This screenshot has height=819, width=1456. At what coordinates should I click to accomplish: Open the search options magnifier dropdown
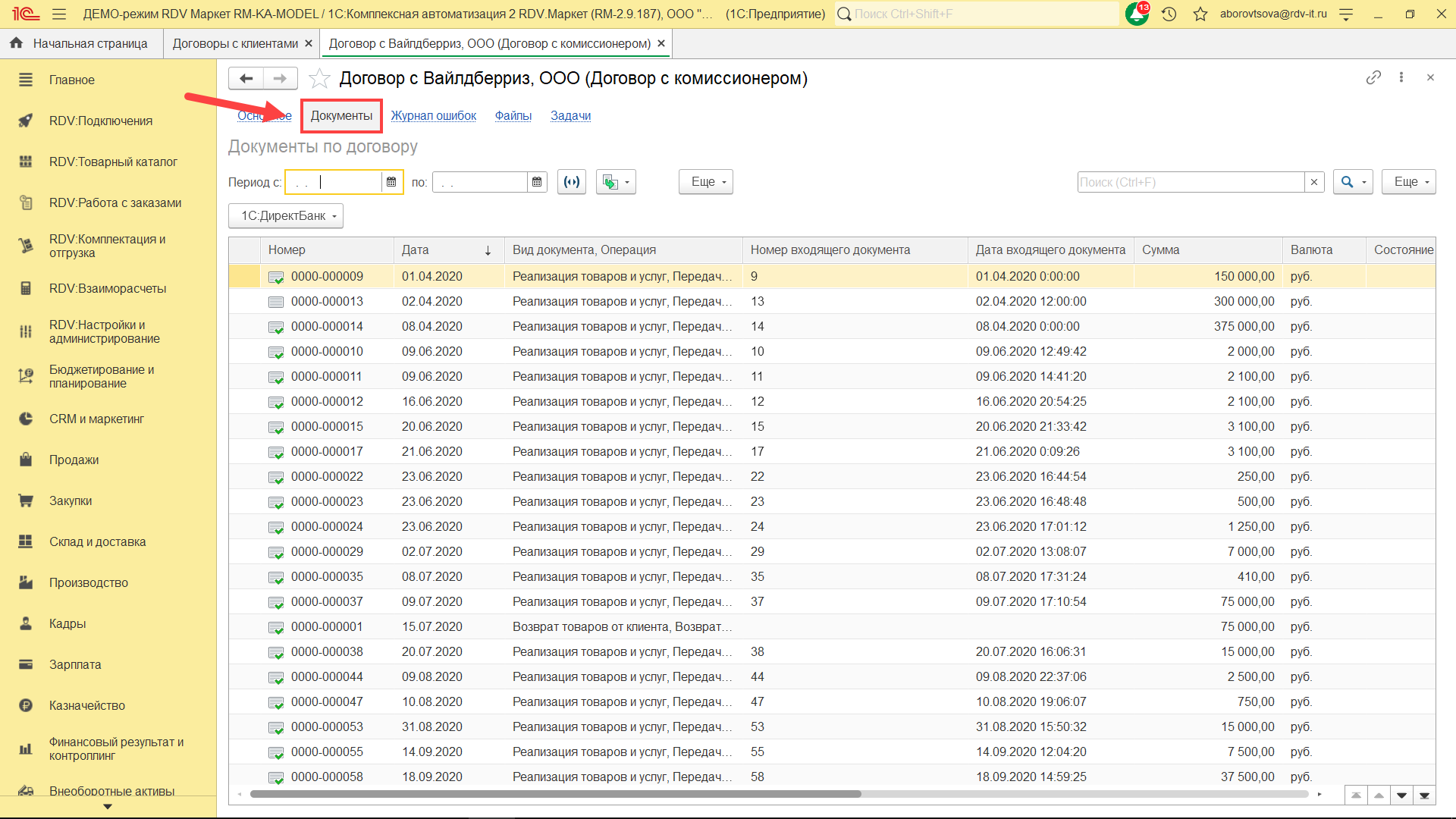[x=1353, y=182]
